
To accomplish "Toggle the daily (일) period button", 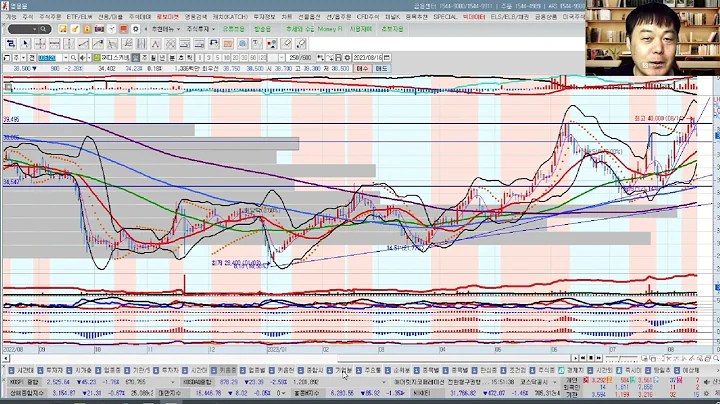I will [x=136, y=57].
